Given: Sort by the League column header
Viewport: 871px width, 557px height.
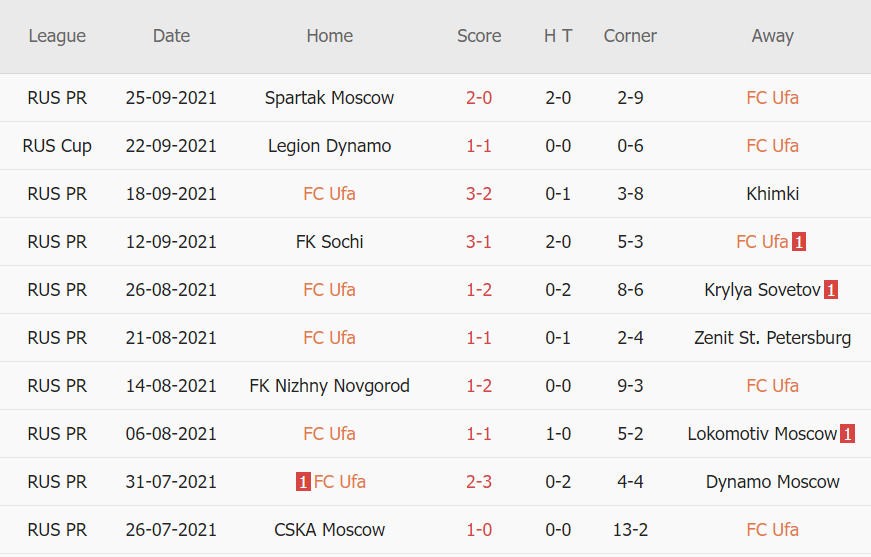Looking at the screenshot, I should click(57, 36).
